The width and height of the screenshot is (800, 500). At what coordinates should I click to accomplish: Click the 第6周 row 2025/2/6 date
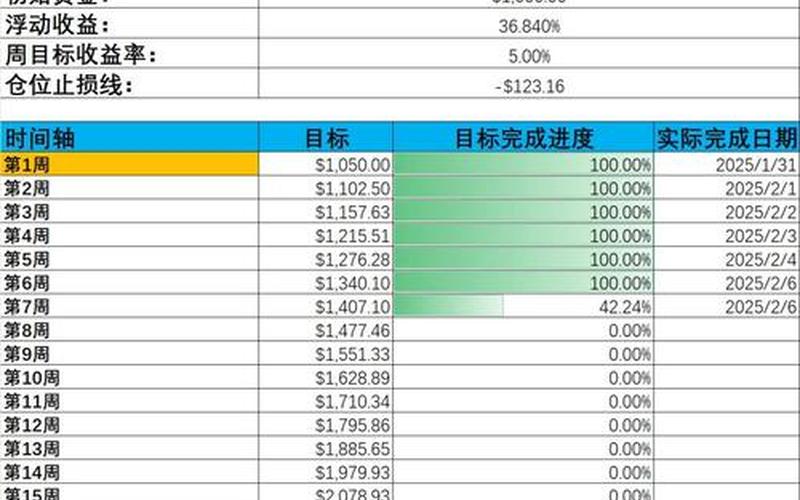(x=727, y=282)
